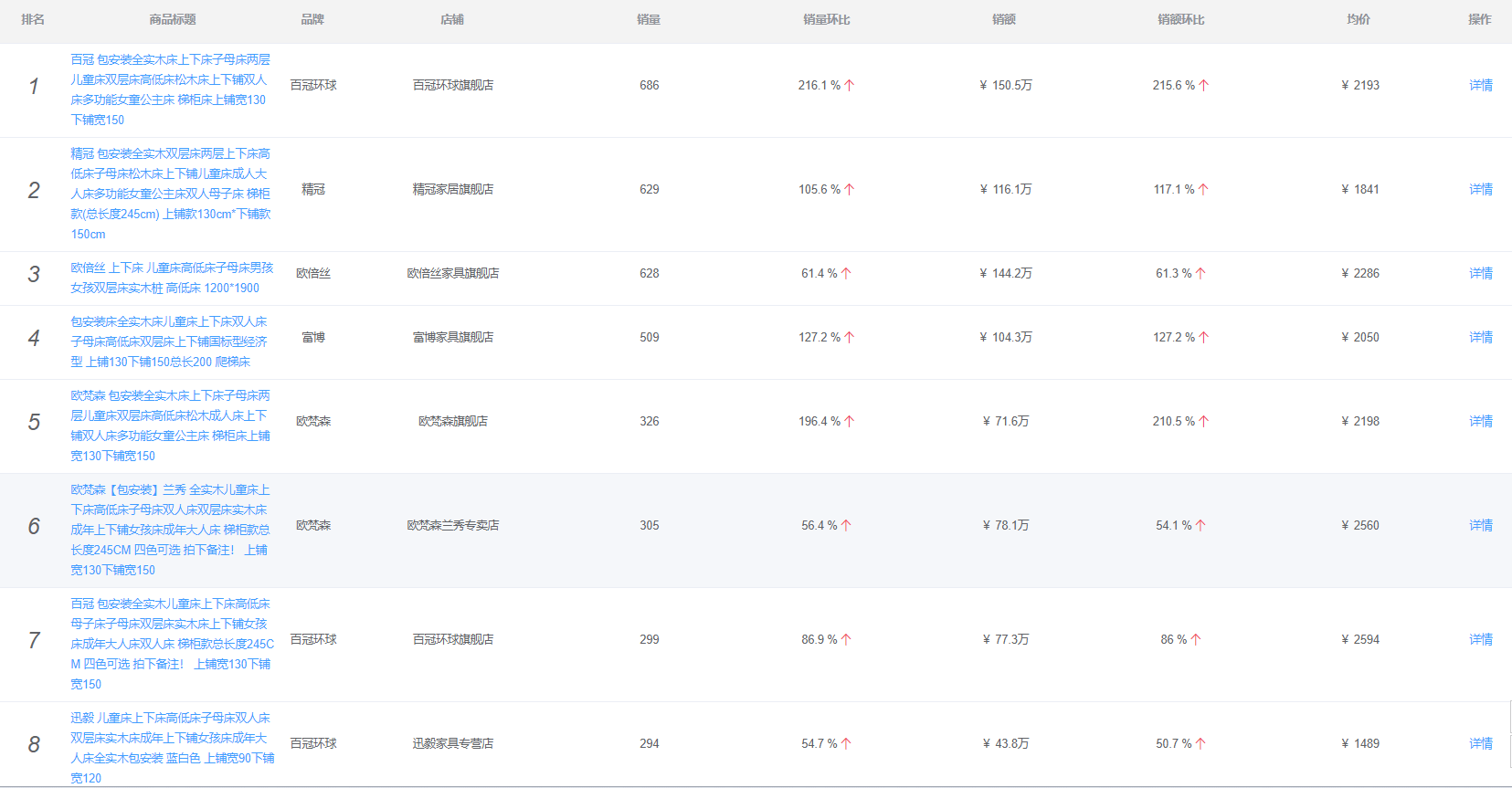This screenshot has height=788, width=1512.
Task: Click the 销额 column header
Action: (x=1004, y=19)
